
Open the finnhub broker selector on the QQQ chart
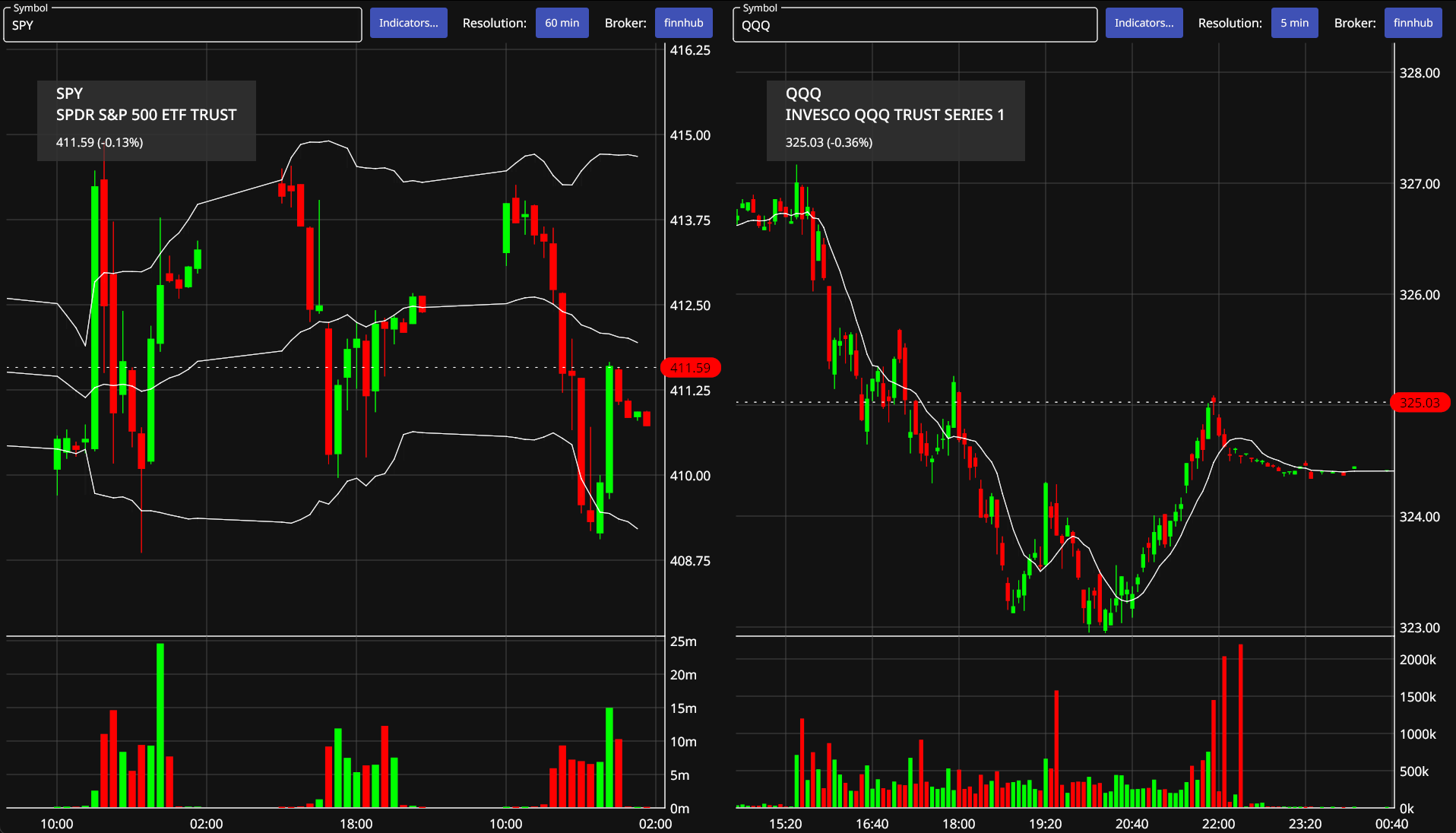coord(1413,23)
